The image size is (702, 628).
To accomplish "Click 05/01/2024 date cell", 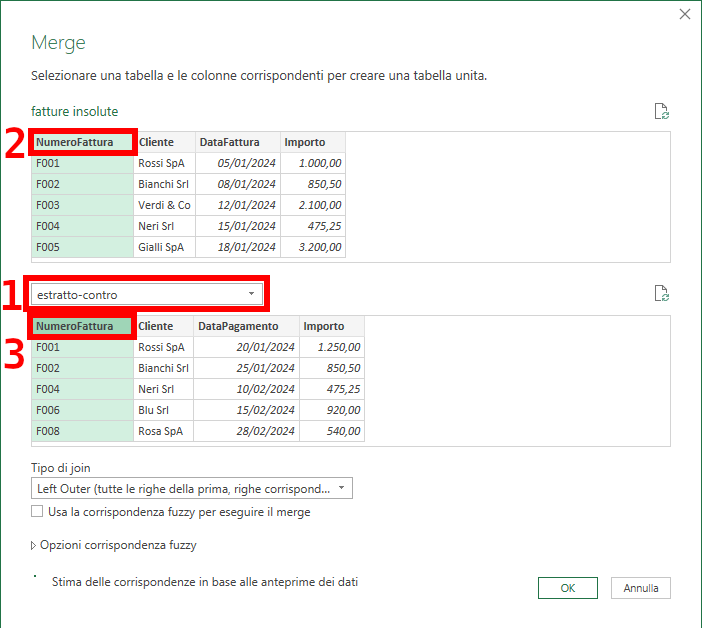I will point(238,163).
